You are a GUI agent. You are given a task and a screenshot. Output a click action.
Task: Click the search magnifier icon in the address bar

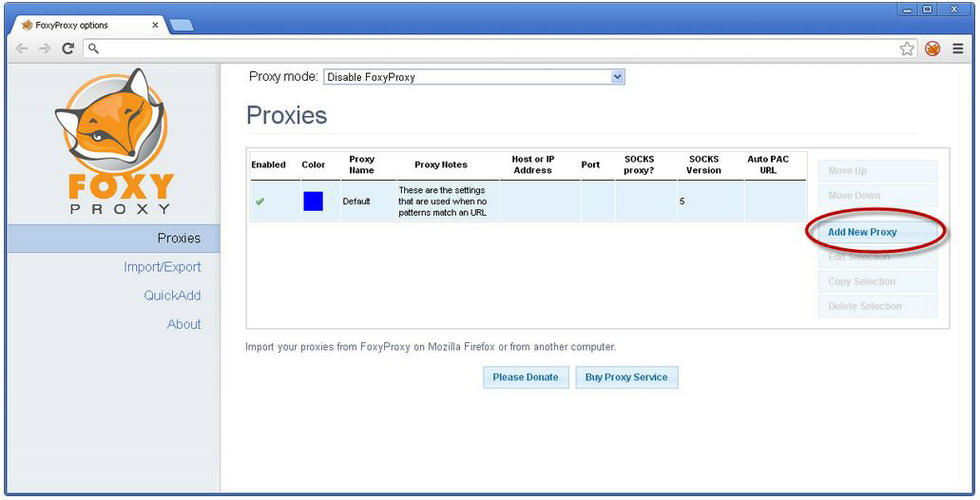[x=93, y=49]
